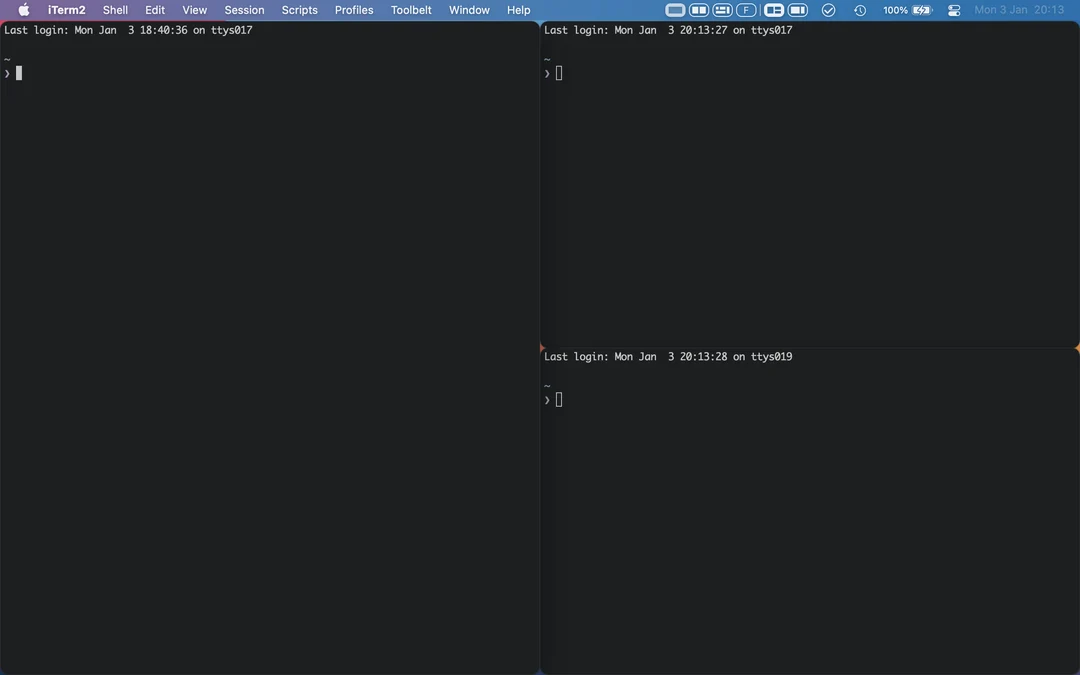Select the horizontal split layout icon
The width and height of the screenshot is (1080, 675).
coord(722,9)
